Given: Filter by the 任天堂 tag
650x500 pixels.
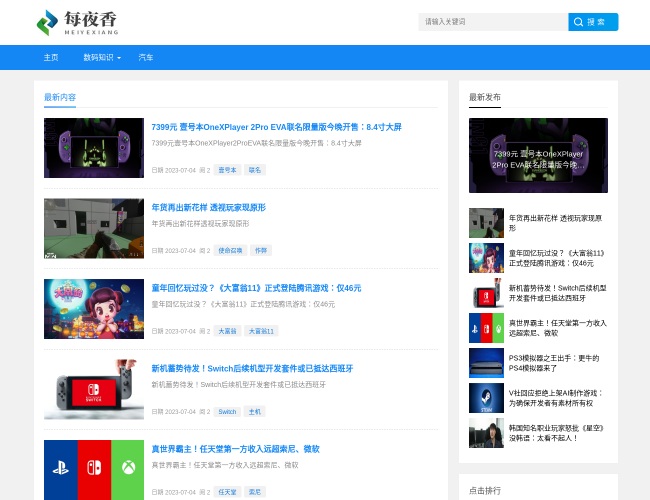Looking at the screenshot, I should click(x=227, y=492).
